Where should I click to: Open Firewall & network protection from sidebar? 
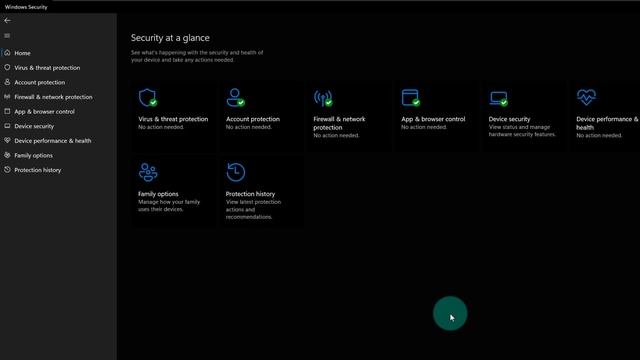[53, 97]
